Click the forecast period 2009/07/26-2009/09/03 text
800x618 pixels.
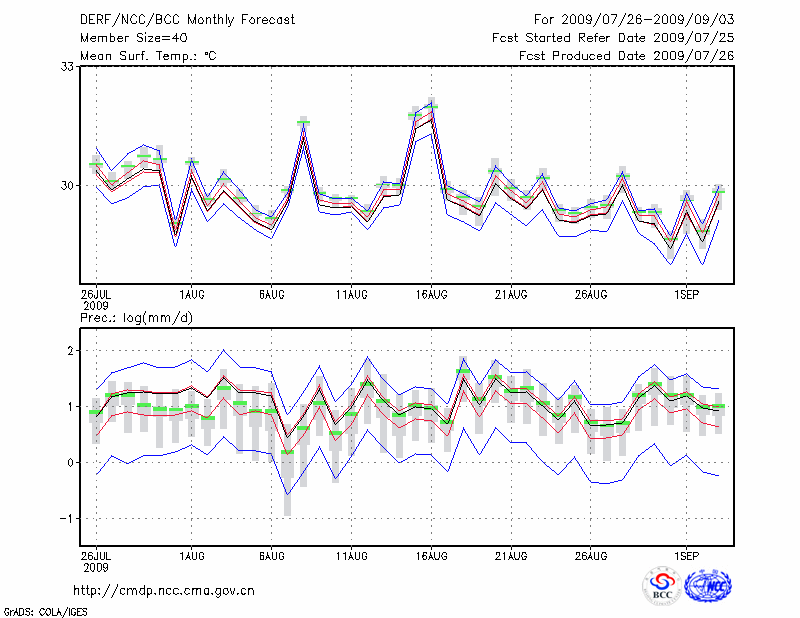(x=633, y=19)
